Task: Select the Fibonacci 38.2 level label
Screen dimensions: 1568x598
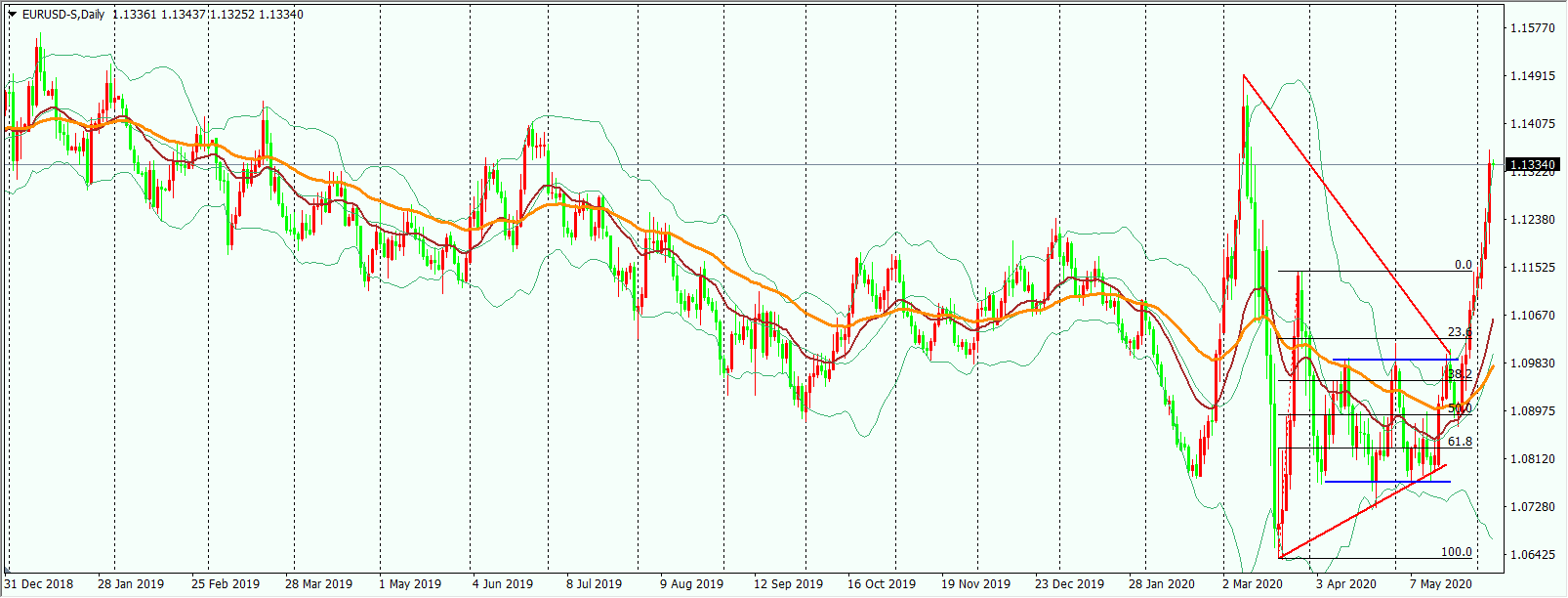Action: [x=1459, y=374]
